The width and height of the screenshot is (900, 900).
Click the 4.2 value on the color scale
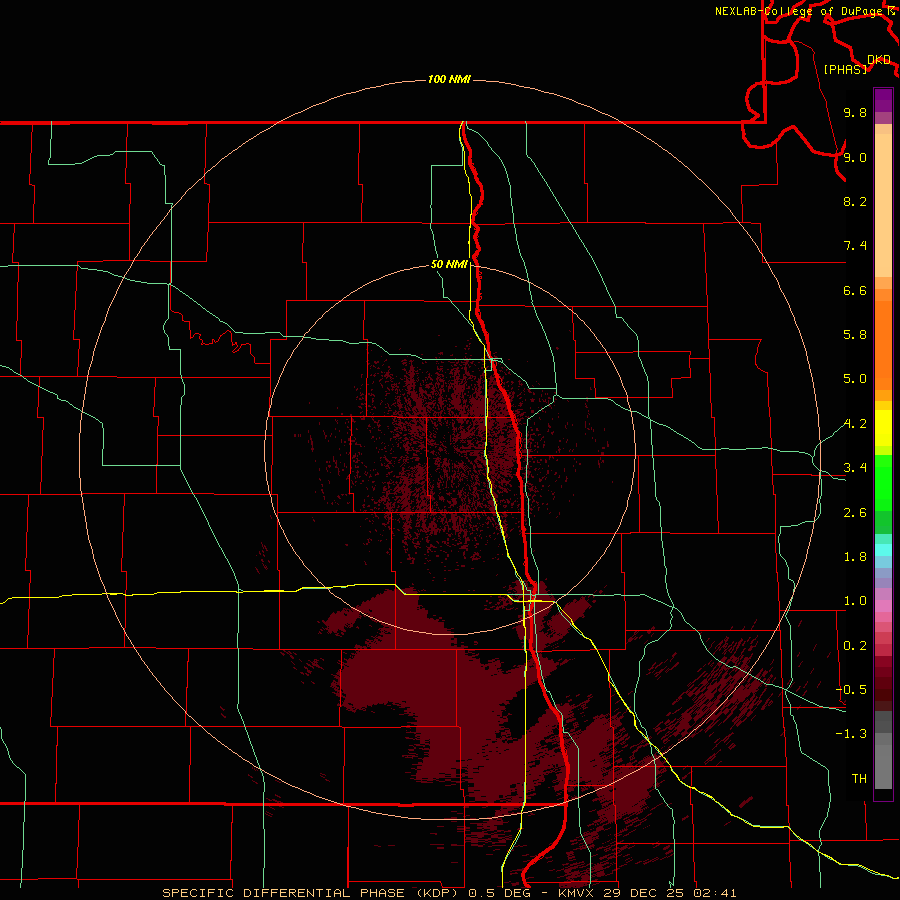coord(855,424)
